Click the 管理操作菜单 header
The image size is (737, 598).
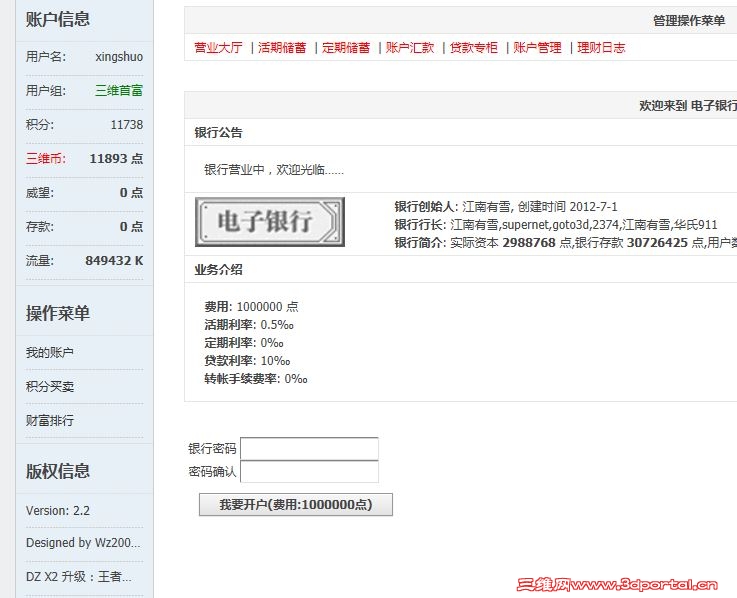[x=689, y=21]
